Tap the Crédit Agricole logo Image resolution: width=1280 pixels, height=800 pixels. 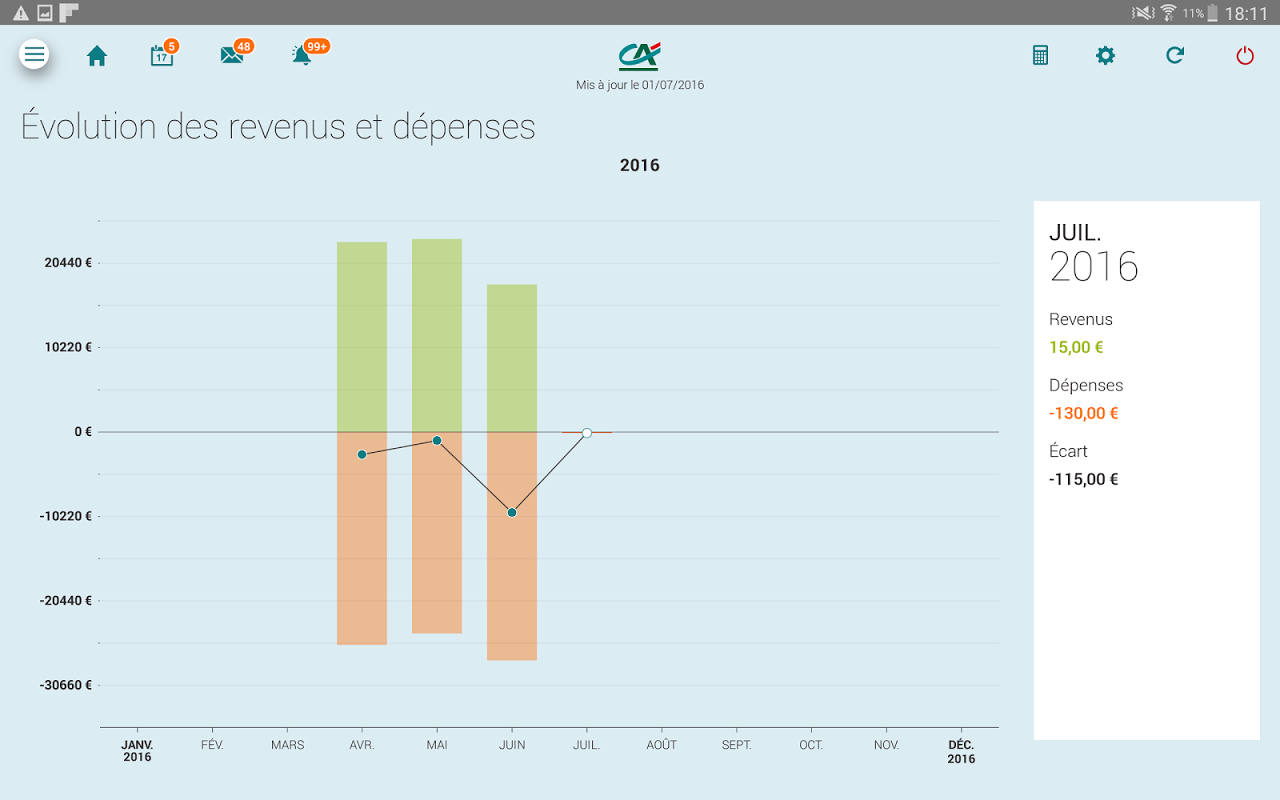(640, 56)
